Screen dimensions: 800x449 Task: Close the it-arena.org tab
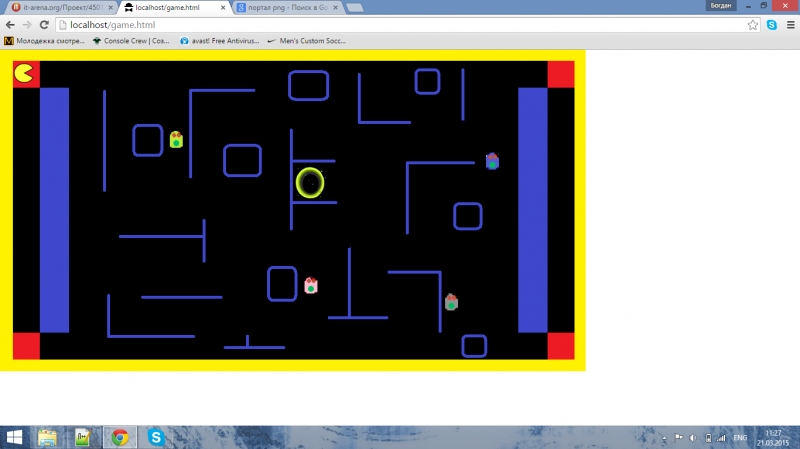pos(110,8)
